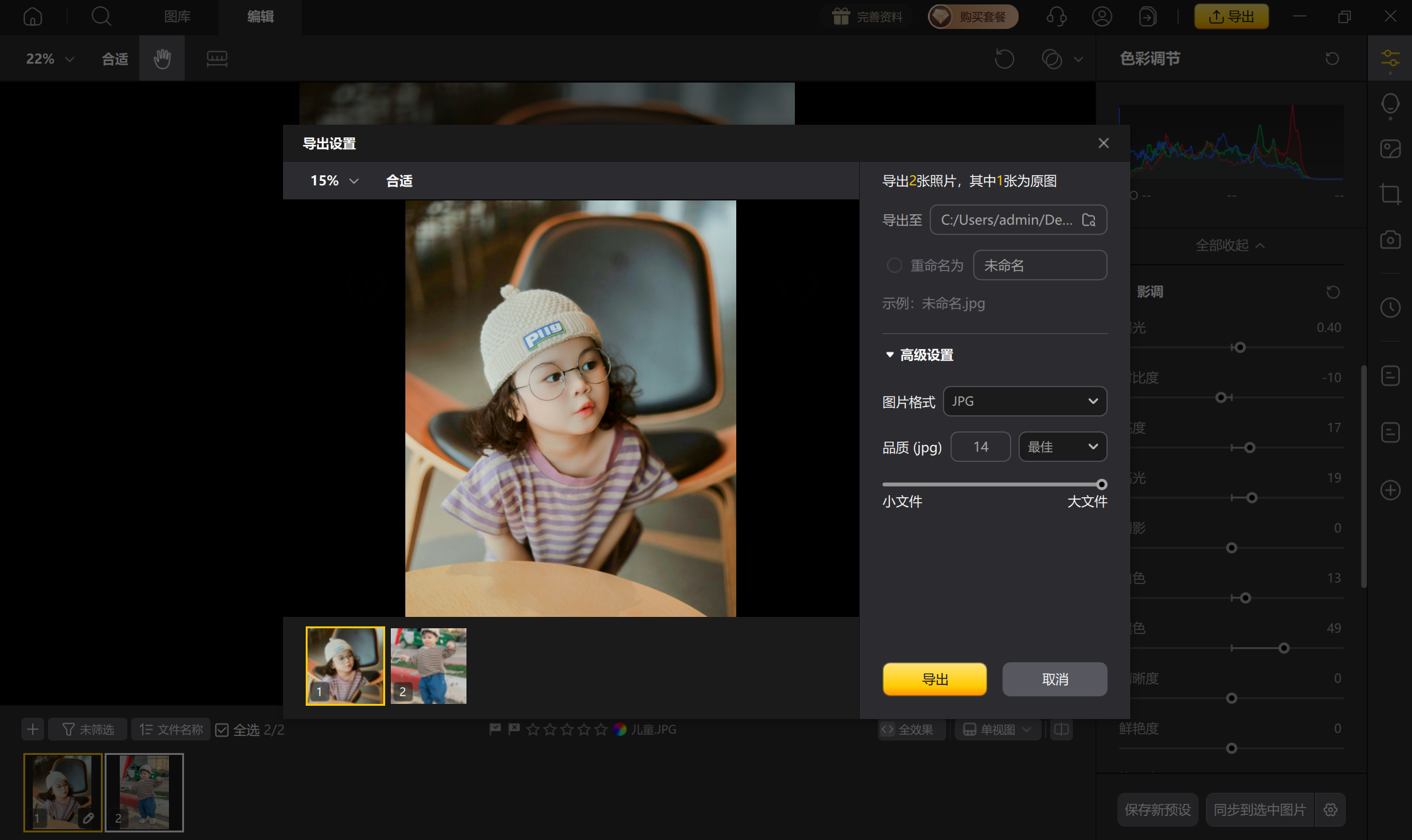Click the user account profile icon

(1102, 16)
